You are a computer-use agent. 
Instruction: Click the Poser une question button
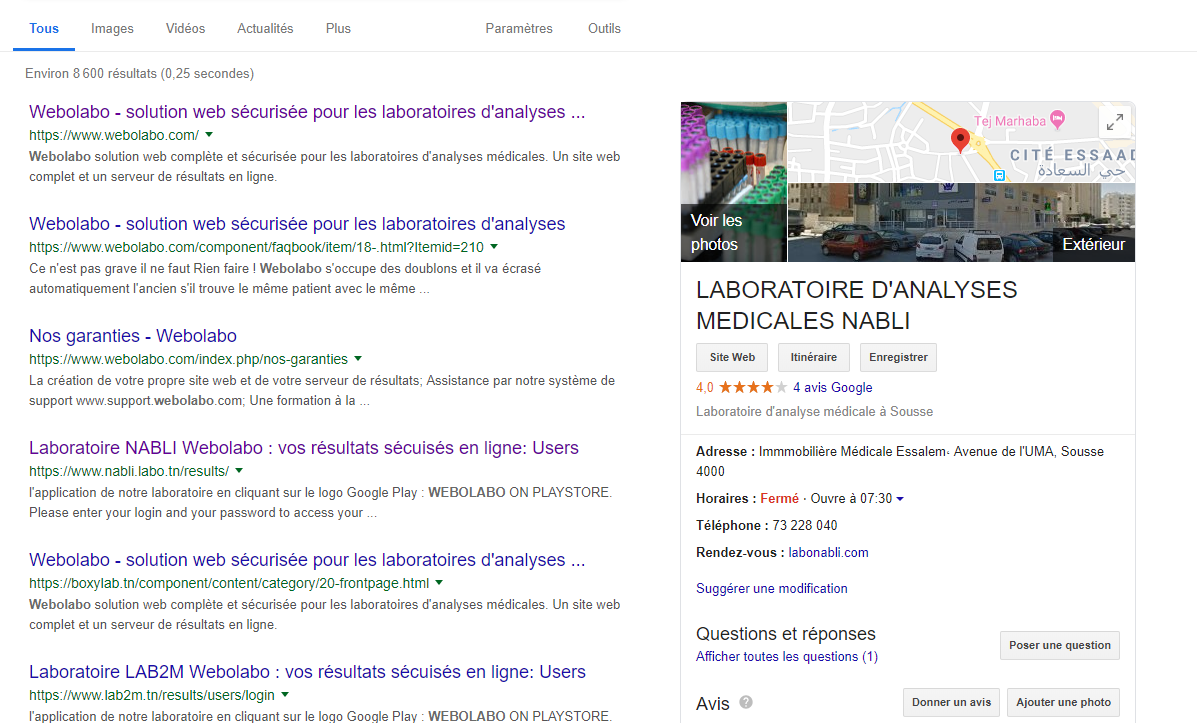[x=1060, y=645]
